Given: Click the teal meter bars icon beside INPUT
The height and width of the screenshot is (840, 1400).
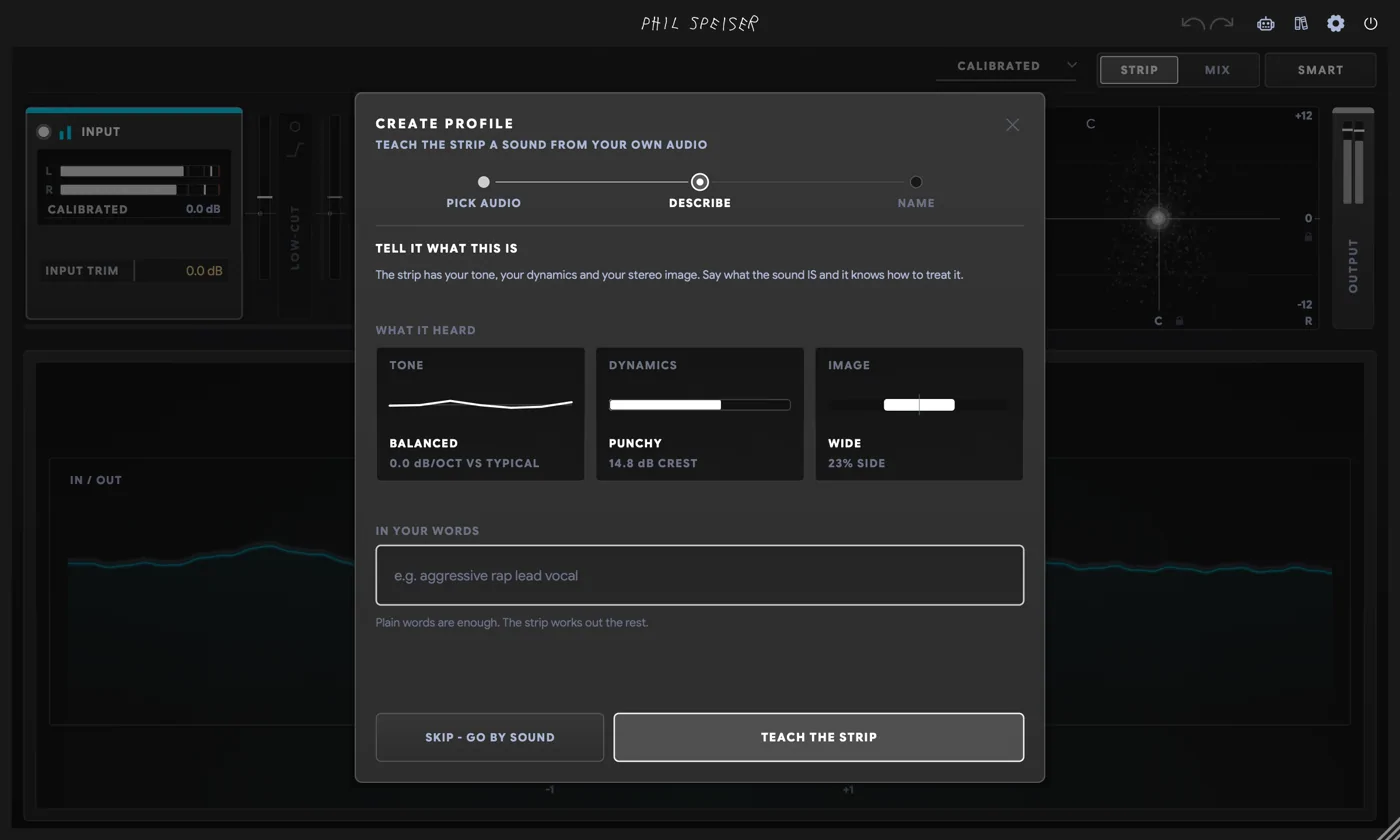Looking at the screenshot, I should (x=66, y=132).
